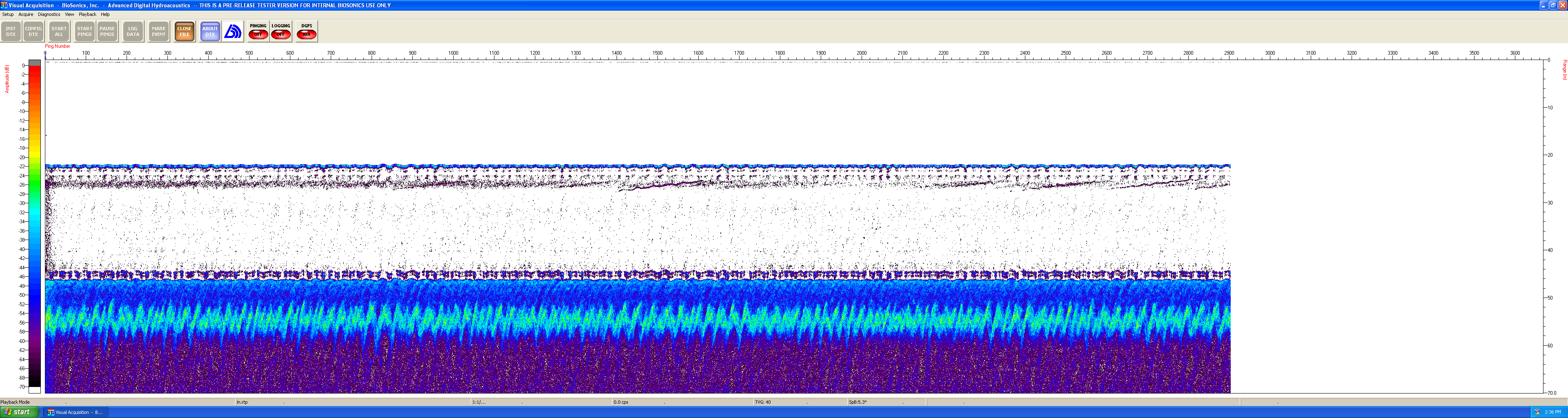Click the INIT DTX toolbar button
This screenshot has height=418, width=1568.
click(11, 31)
